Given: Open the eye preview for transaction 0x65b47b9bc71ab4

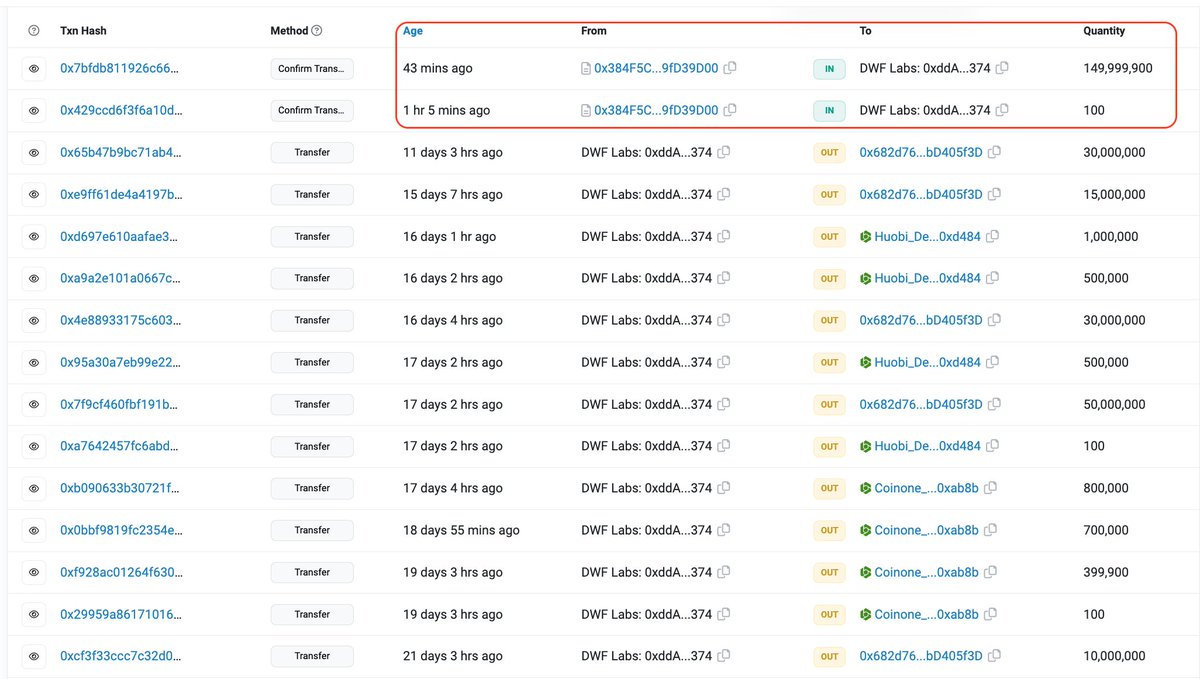Looking at the screenshot, I should coord(34,153).
